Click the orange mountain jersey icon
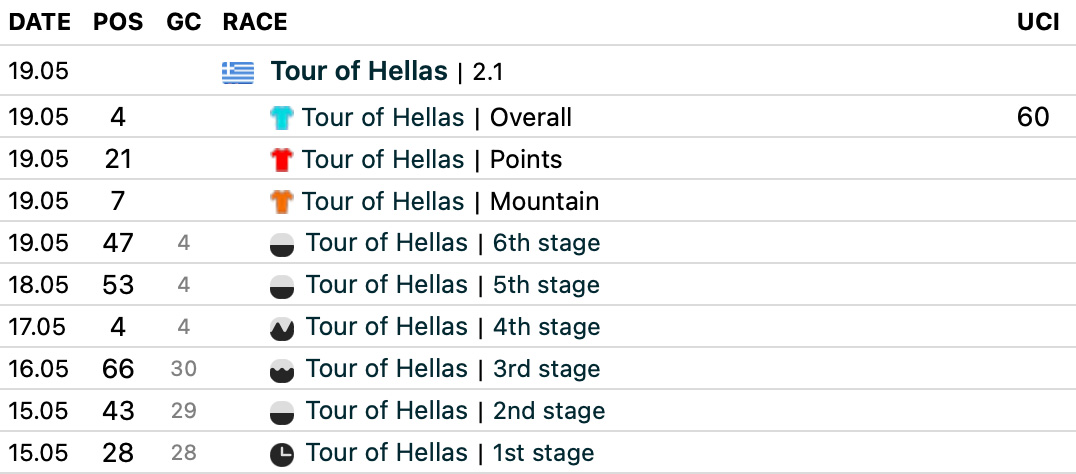The image size is (1076, 474). click(283, 202)
